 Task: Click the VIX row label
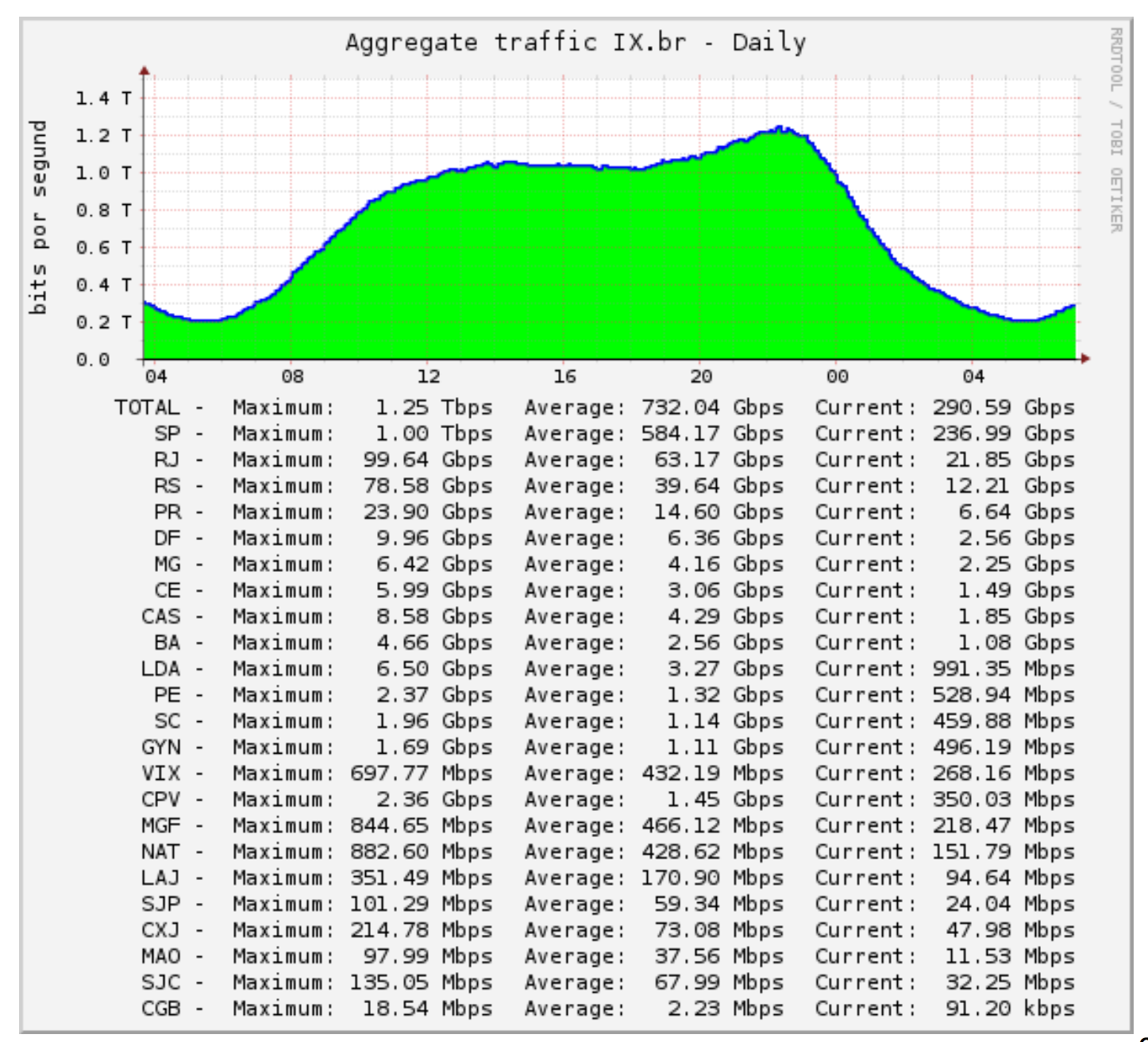[160, 774]
